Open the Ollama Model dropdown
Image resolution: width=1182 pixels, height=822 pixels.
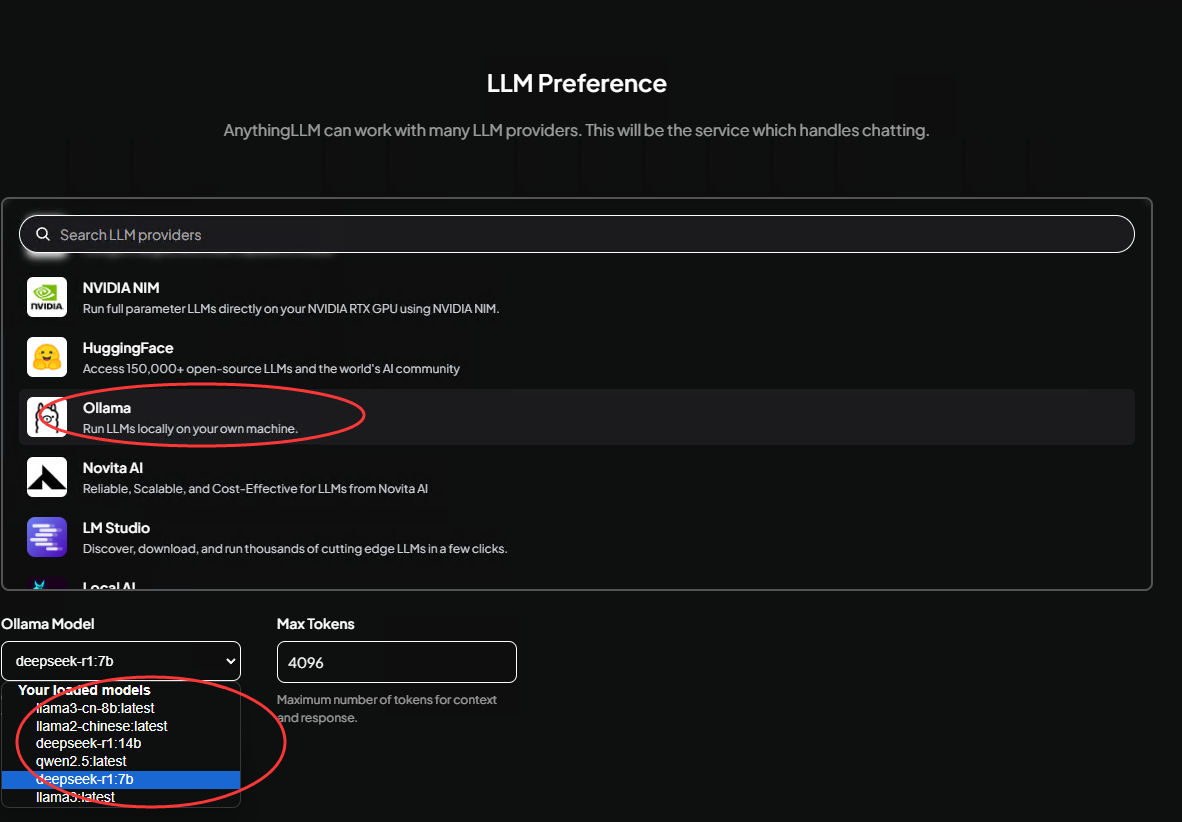121,661
